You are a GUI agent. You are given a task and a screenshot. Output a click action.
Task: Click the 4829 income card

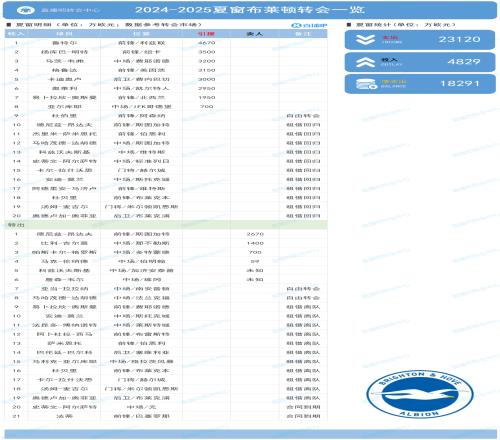click(420, 62)
